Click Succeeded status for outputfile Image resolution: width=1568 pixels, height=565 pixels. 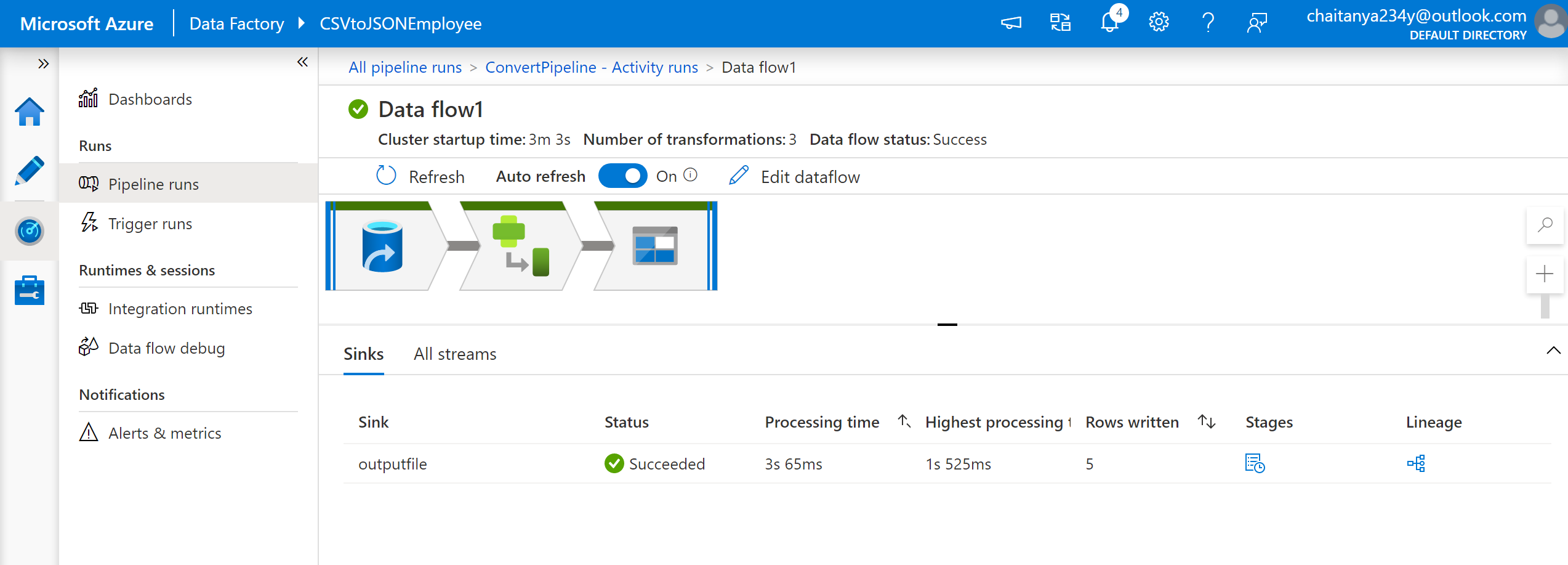tap(654, 464)
